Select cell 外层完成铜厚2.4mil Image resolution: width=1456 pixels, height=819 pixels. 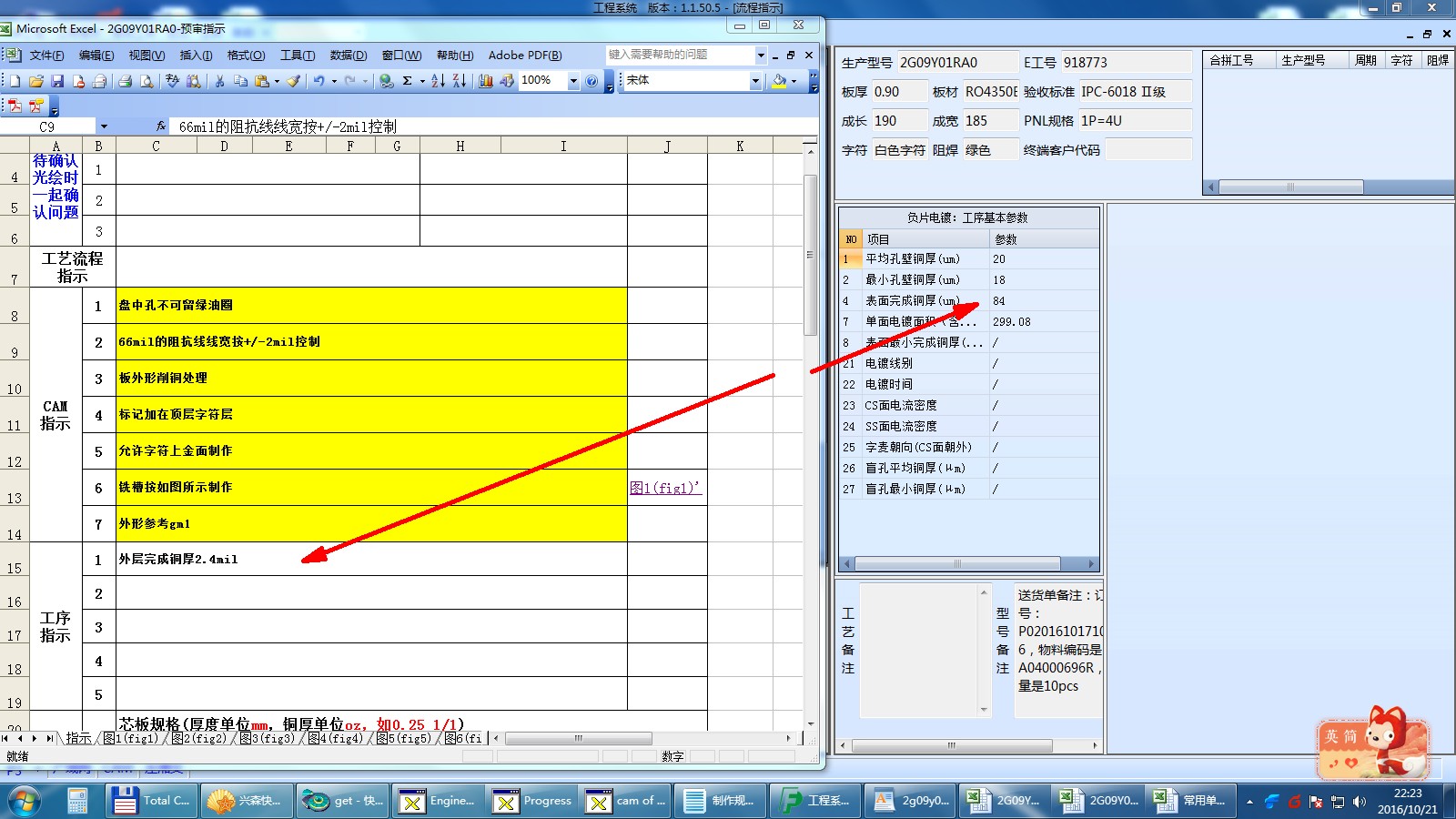coord(371,559)
